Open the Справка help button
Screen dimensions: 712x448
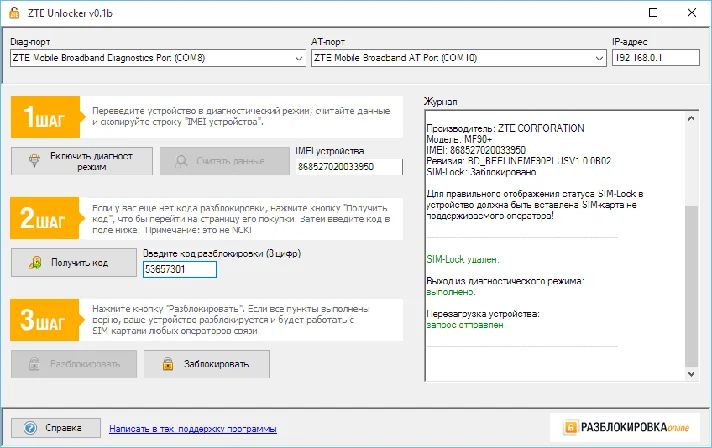[56, 428]
